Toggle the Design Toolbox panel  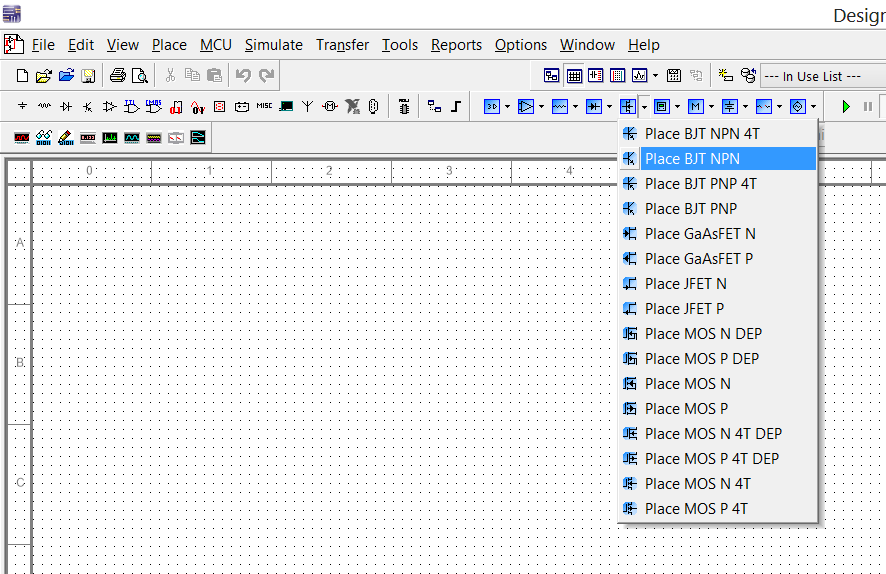(551, 75)
